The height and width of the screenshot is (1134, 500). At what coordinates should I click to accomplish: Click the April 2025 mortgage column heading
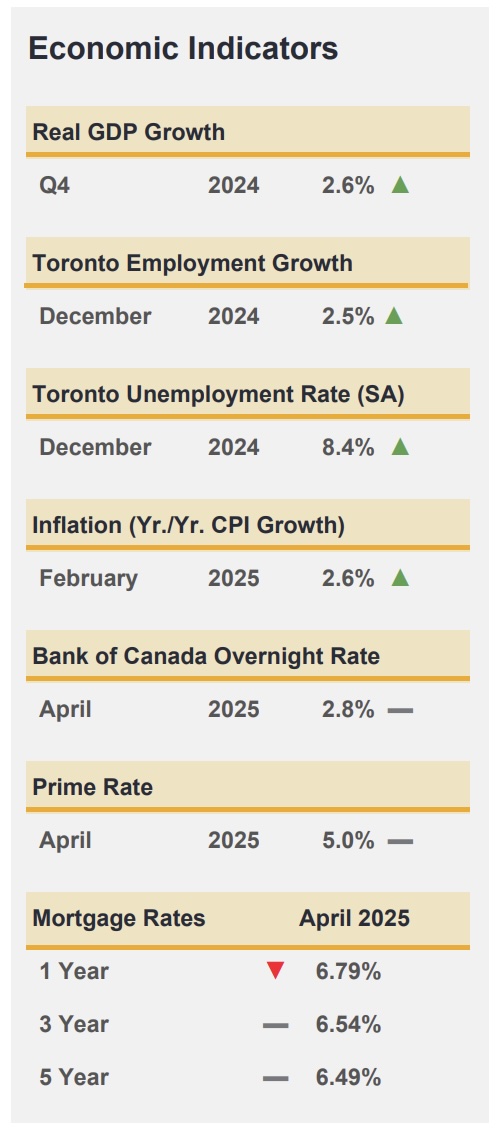355,918
